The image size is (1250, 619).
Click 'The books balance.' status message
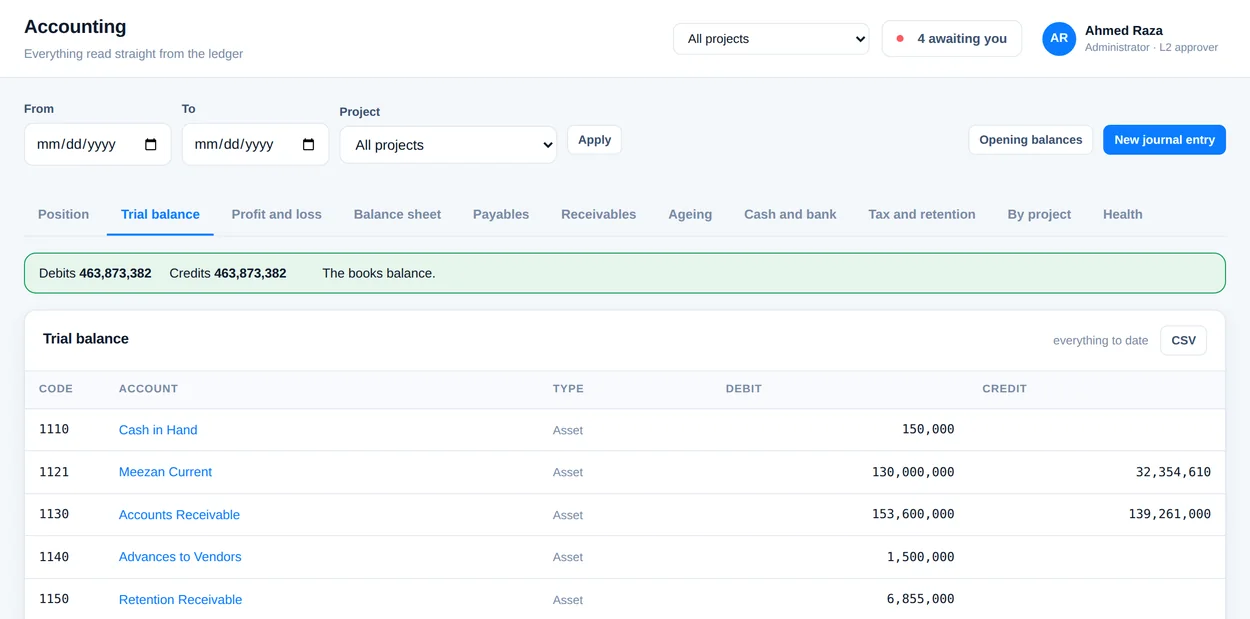379,273
